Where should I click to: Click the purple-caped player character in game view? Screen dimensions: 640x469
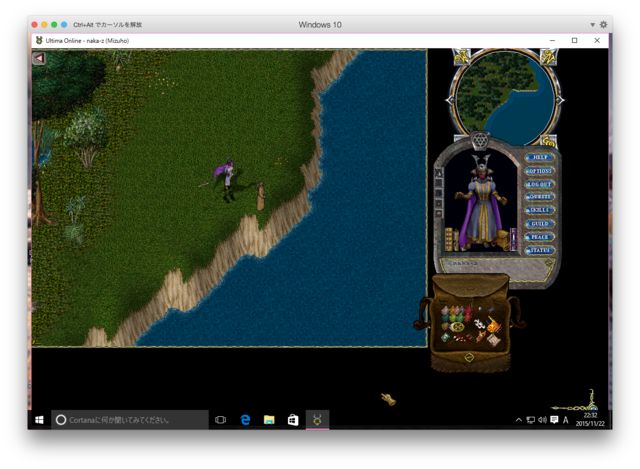pyautogui.click(x=227, y=180)
